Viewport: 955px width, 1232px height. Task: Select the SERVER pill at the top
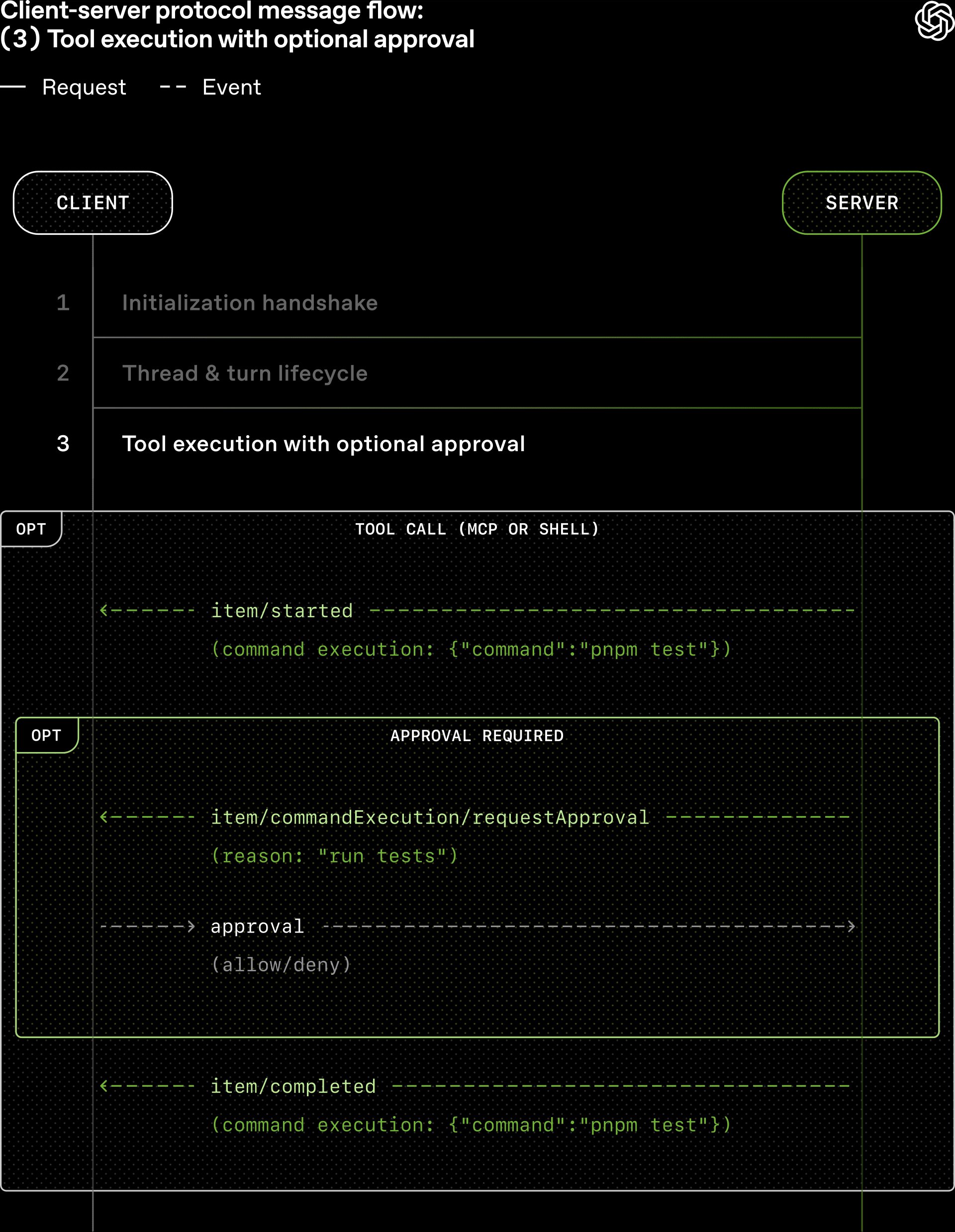tap(862, 202)
